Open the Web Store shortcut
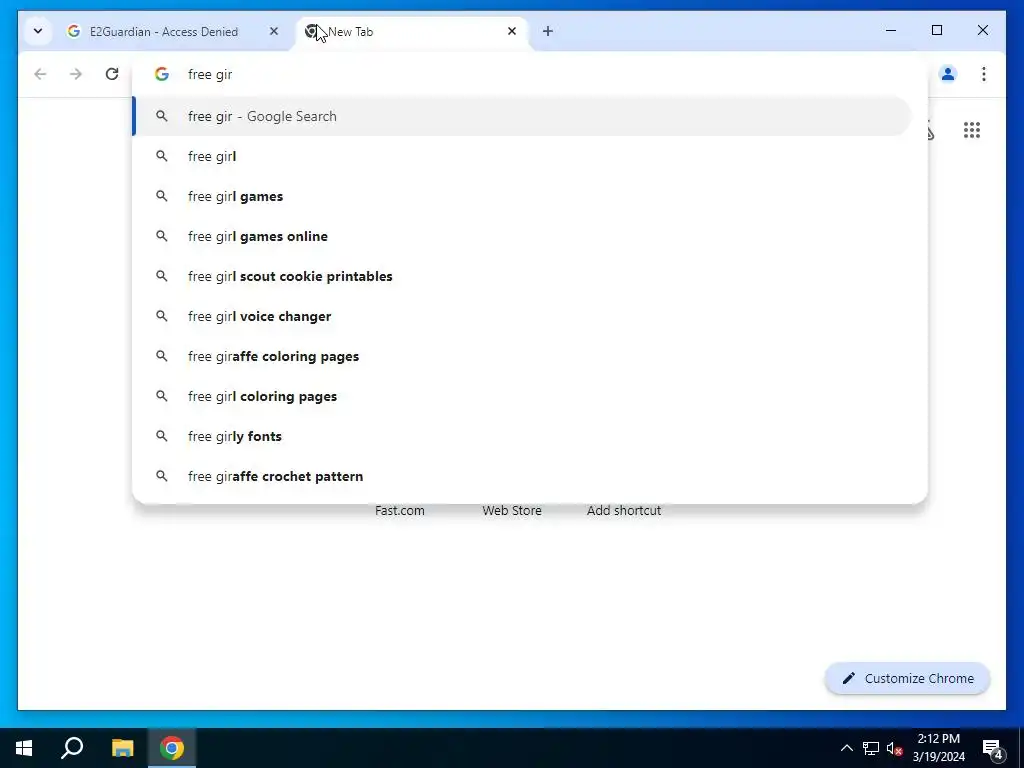 [512, 511]
